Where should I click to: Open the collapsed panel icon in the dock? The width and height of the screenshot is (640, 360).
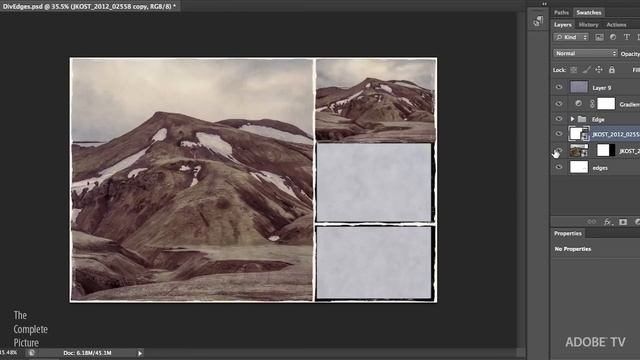[538, 21]
